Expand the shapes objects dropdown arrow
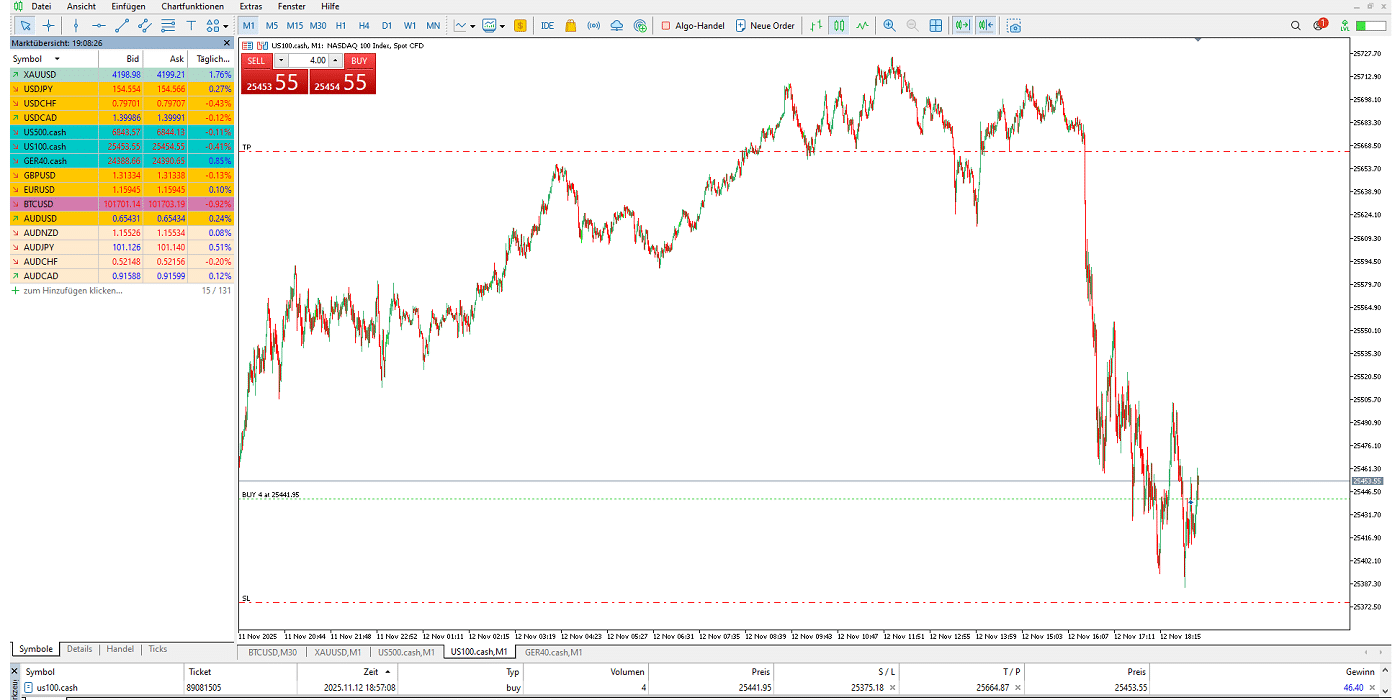The height and width of the screenshot is (700, 1400). click(226, 26)
